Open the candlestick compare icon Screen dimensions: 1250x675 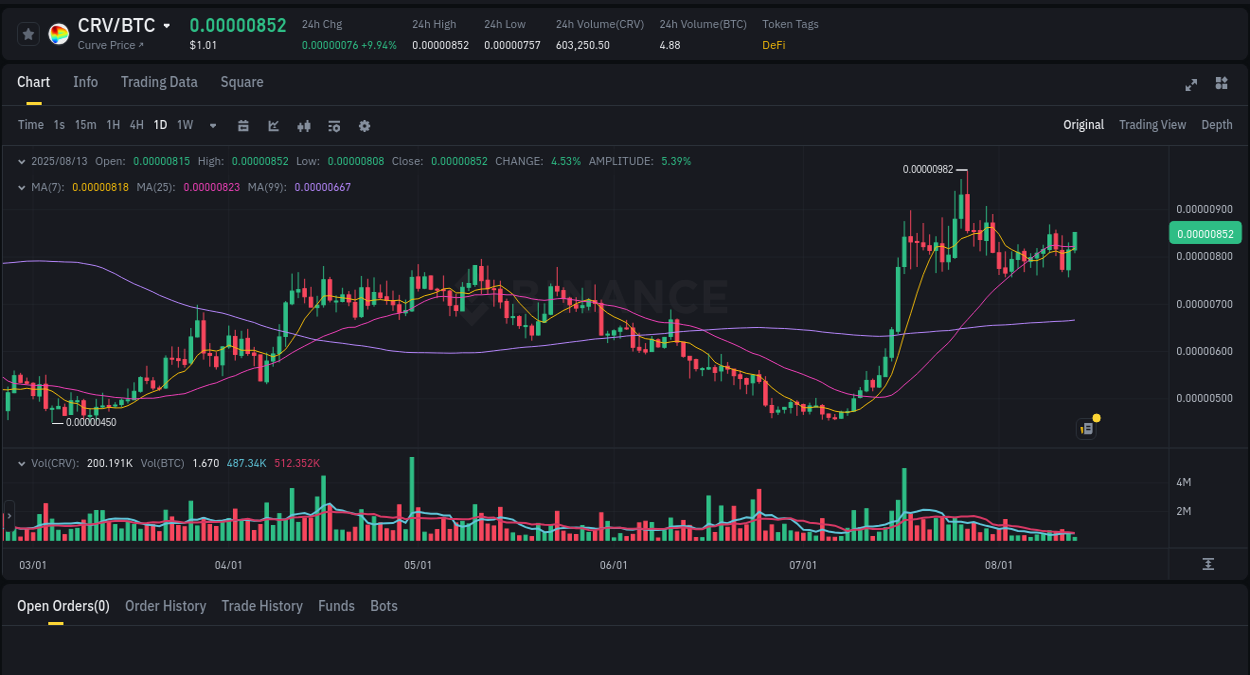[x=304, y=125]
